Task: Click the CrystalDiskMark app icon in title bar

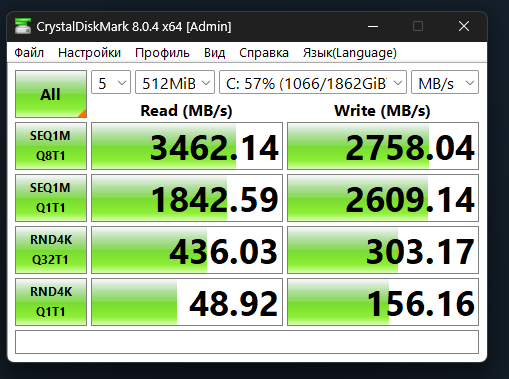Action: pos(23,26)
